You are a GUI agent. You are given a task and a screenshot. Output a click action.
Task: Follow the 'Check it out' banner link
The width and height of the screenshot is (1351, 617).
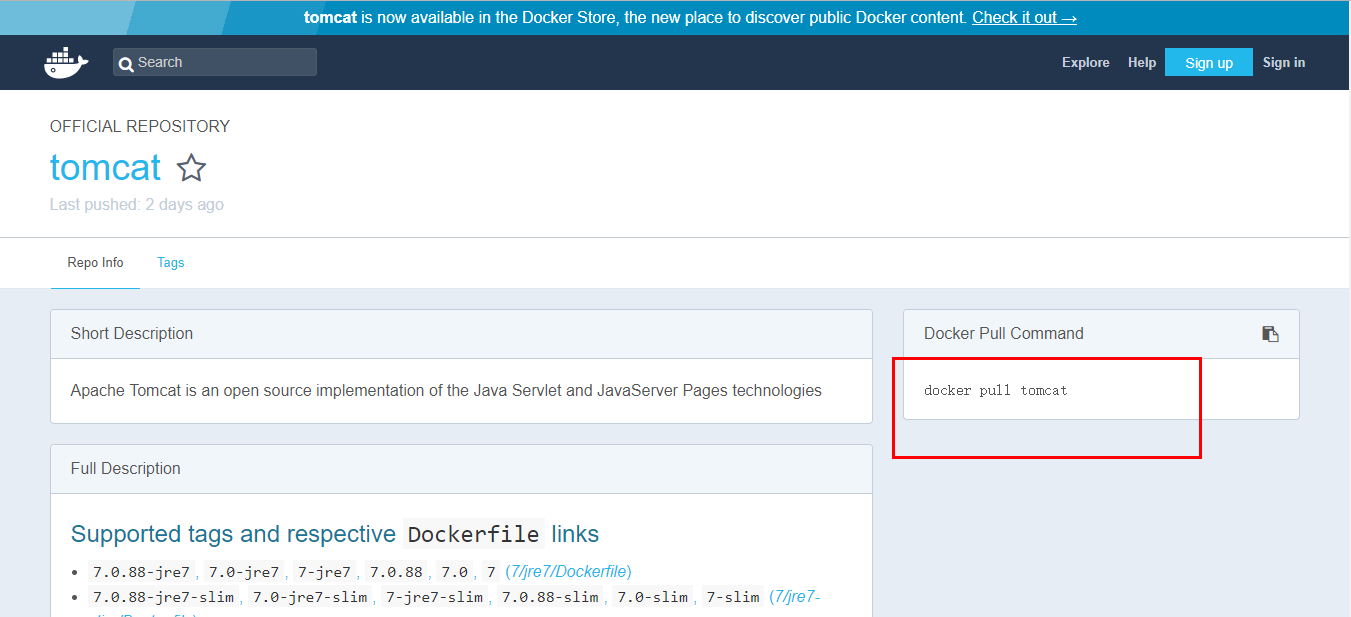pos(1024,18)
